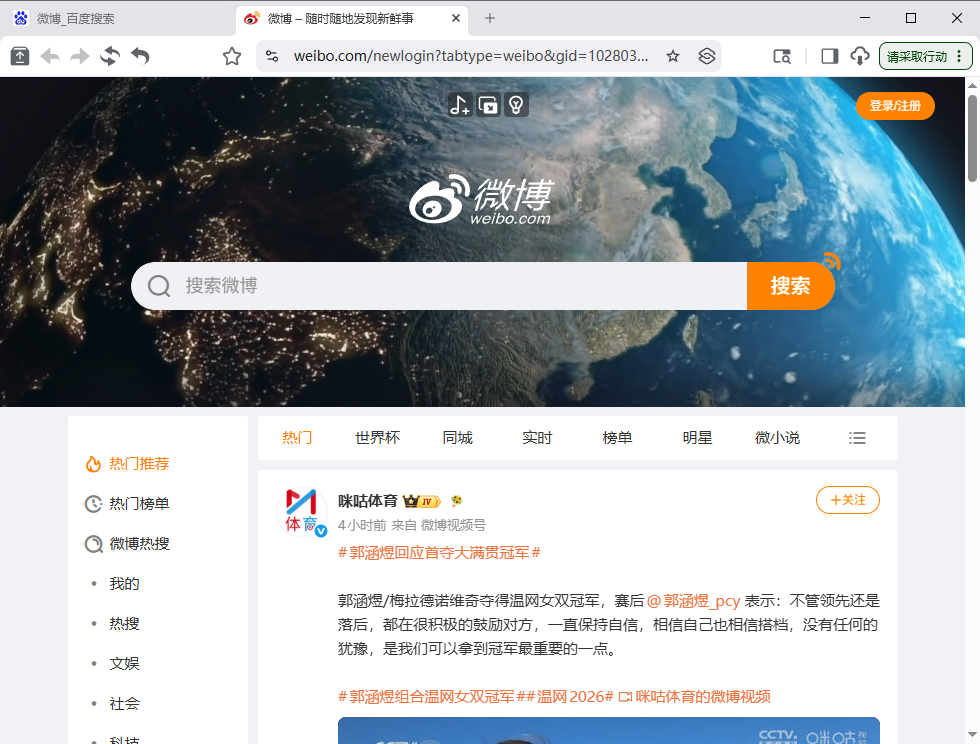Expand the more categories list icon

click(858, 438)
